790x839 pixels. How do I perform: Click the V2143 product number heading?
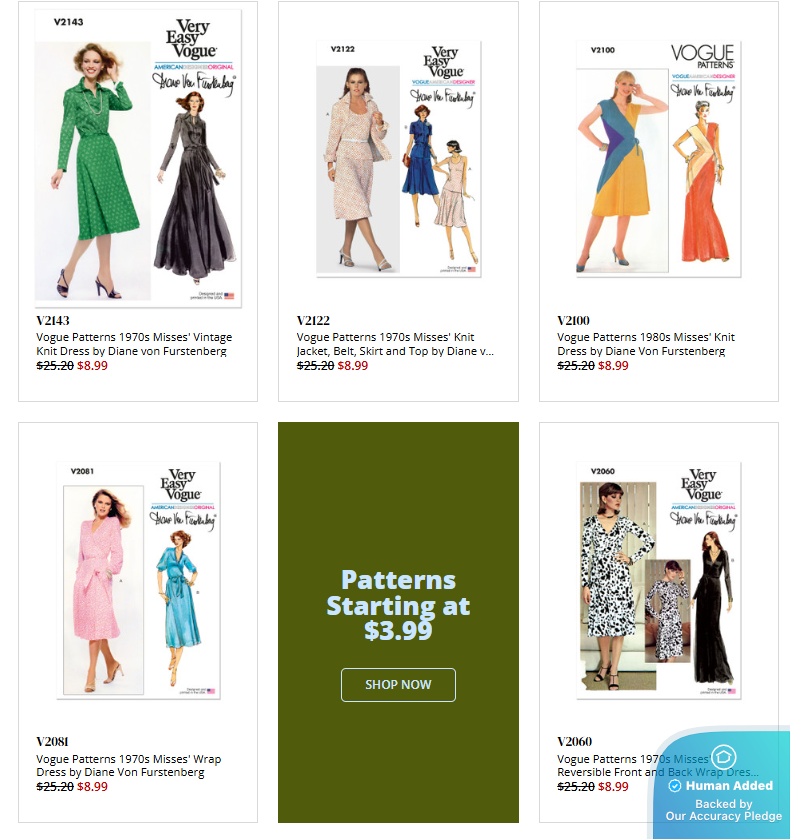point(53,321)
